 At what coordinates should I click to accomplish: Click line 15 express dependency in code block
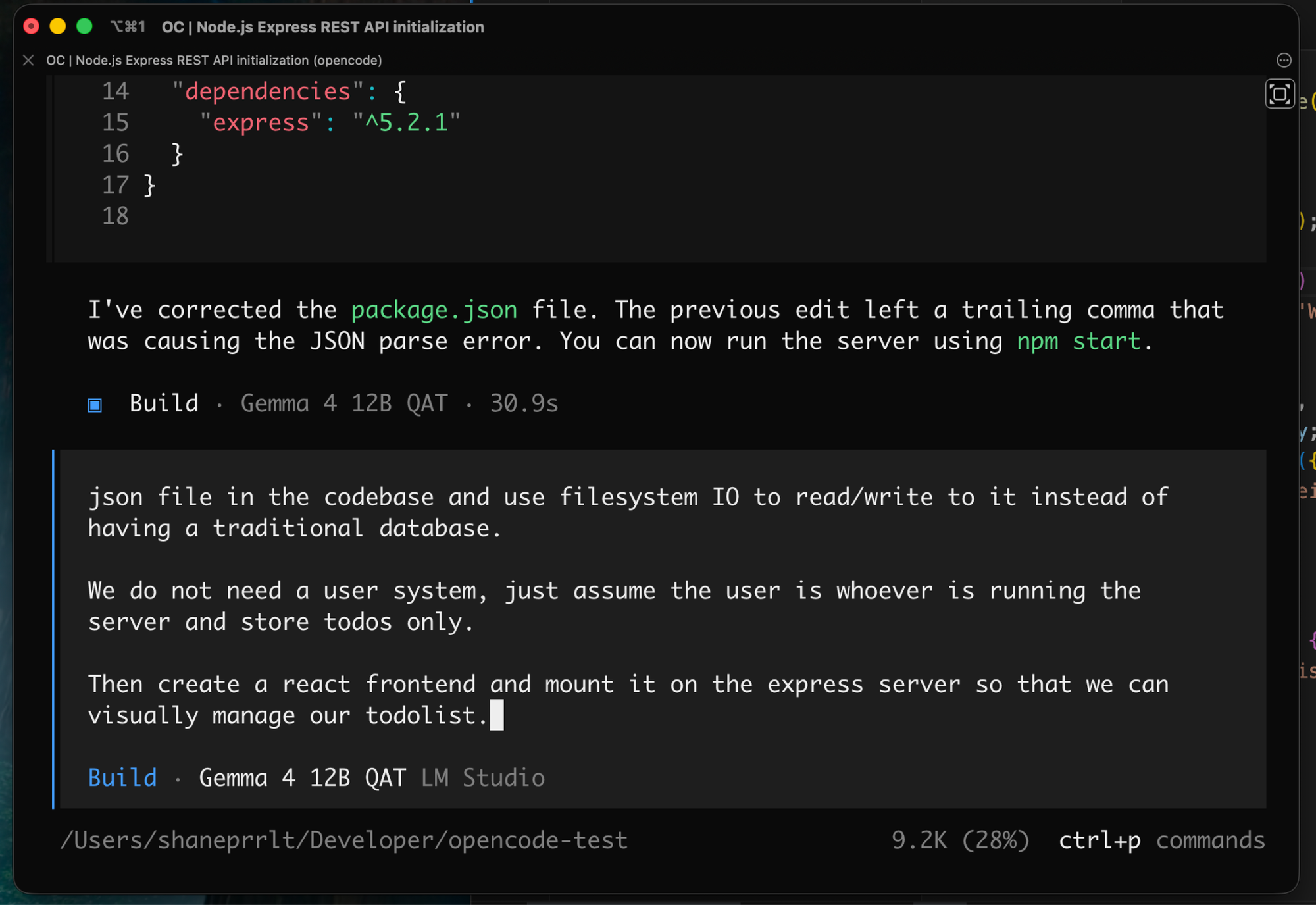click(330, 122)
